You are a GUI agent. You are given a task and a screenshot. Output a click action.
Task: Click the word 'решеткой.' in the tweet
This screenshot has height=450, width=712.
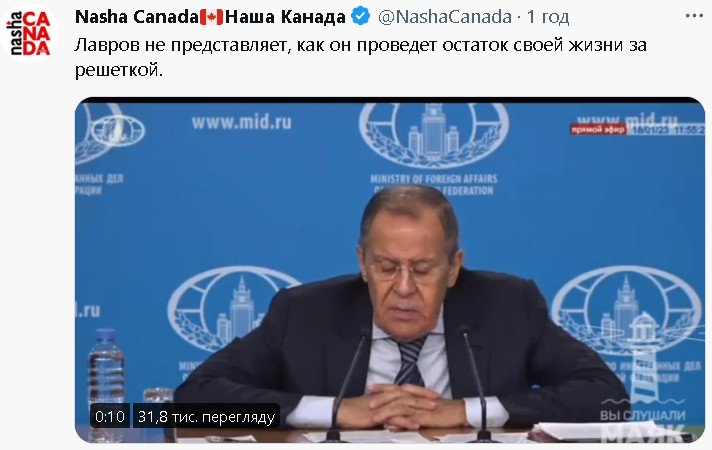(x=119, y=70)
